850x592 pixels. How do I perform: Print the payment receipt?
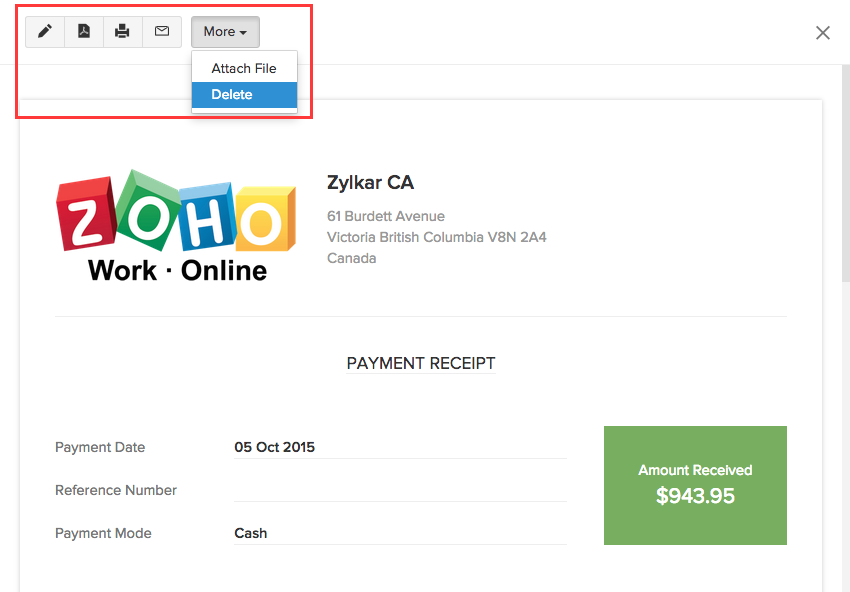pos(122,31)
